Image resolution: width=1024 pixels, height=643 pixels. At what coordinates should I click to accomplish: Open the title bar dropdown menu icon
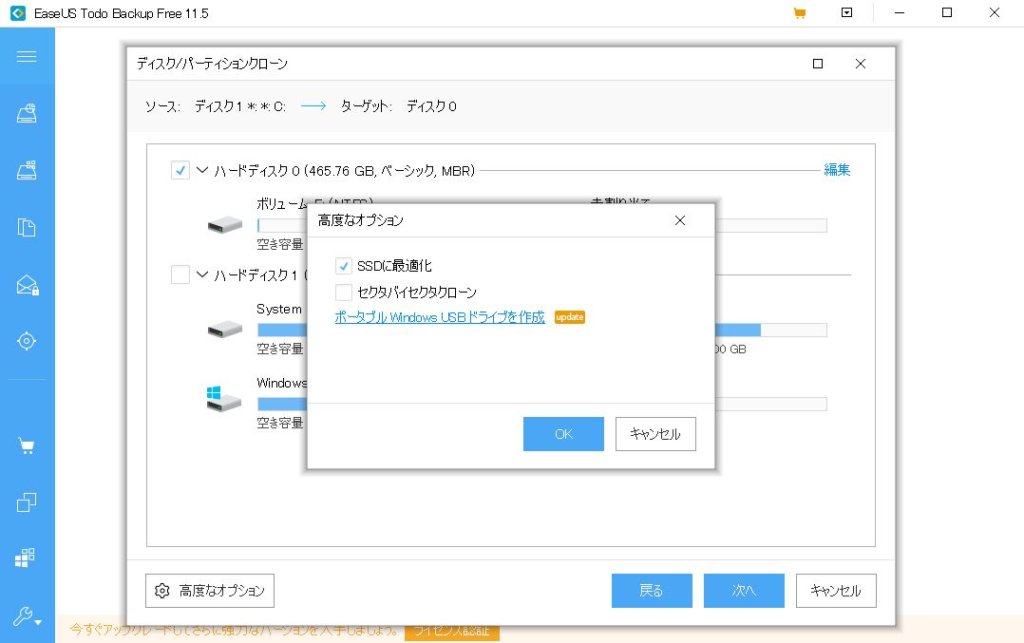click(846, 12)
